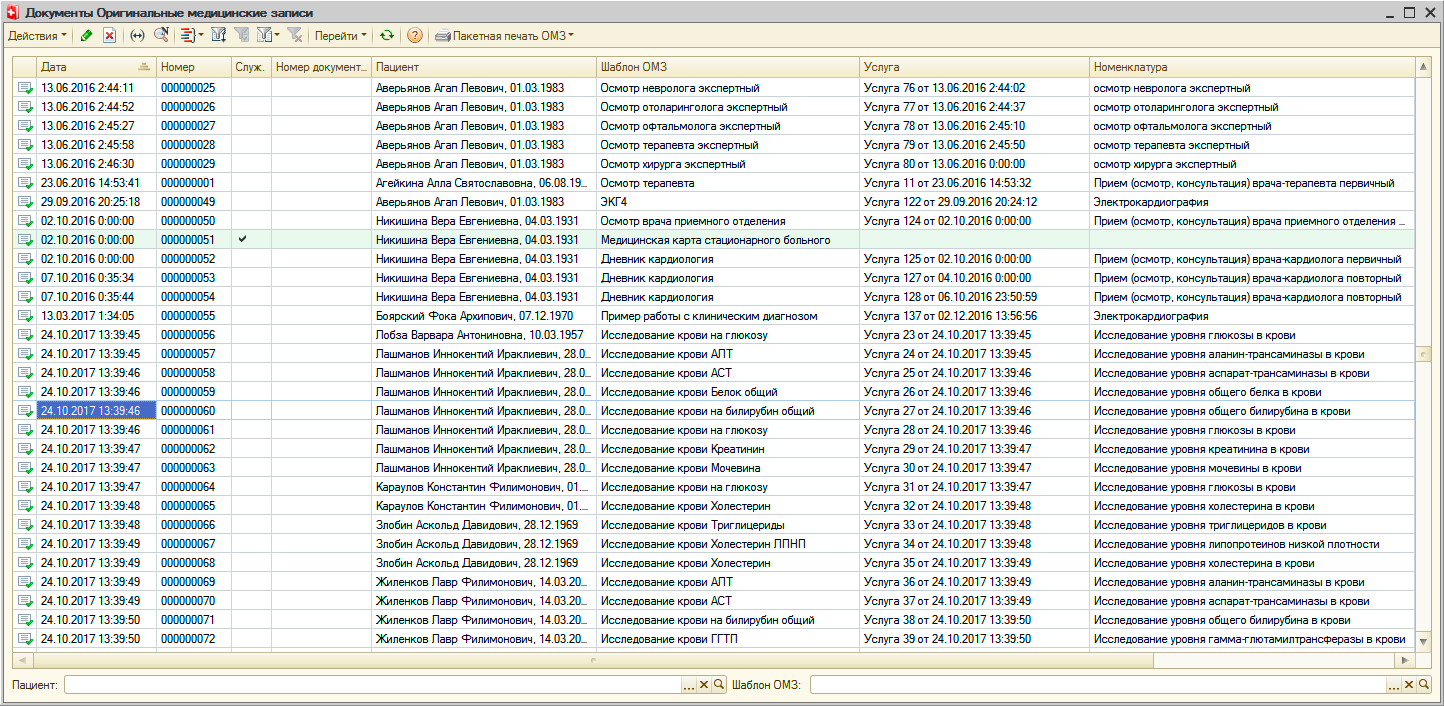Open the Перейти menu
This screenshot has height=706, width=1444.
(340, 35)
